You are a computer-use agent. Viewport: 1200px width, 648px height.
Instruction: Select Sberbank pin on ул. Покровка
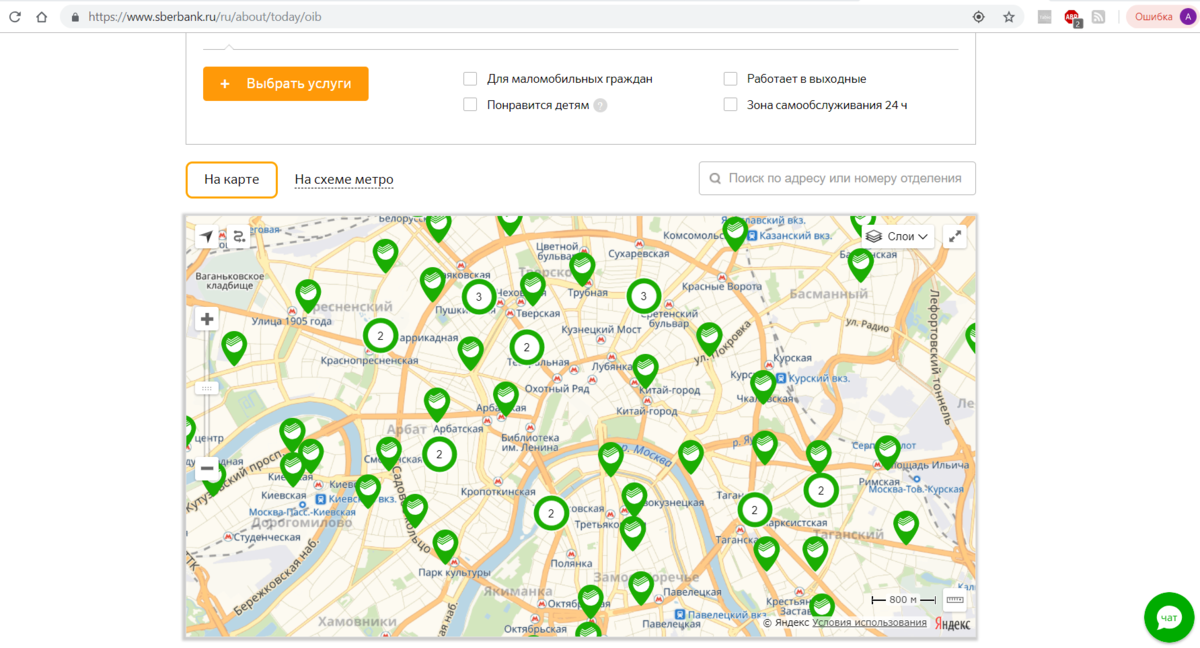[710, 339]
